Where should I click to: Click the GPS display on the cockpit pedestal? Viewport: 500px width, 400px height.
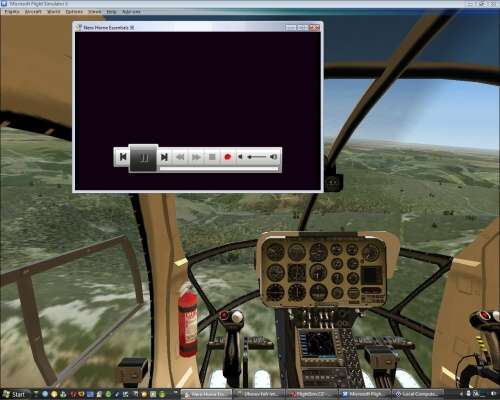[x=318, y=344]
